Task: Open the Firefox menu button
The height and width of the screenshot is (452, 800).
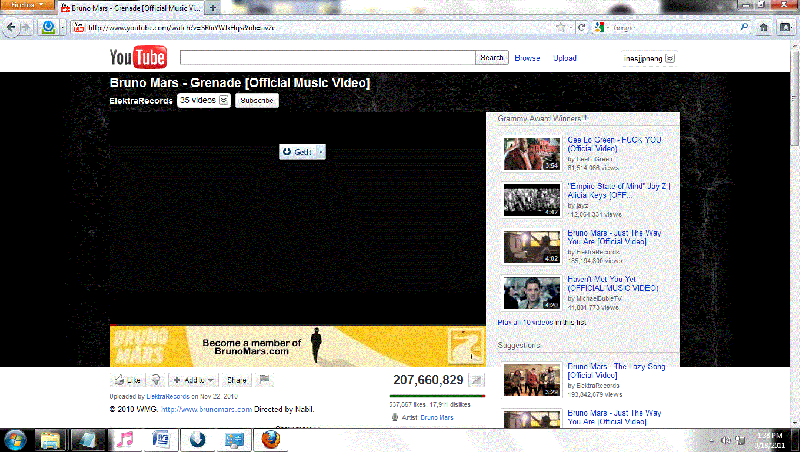Action: [x=28, y=5]
